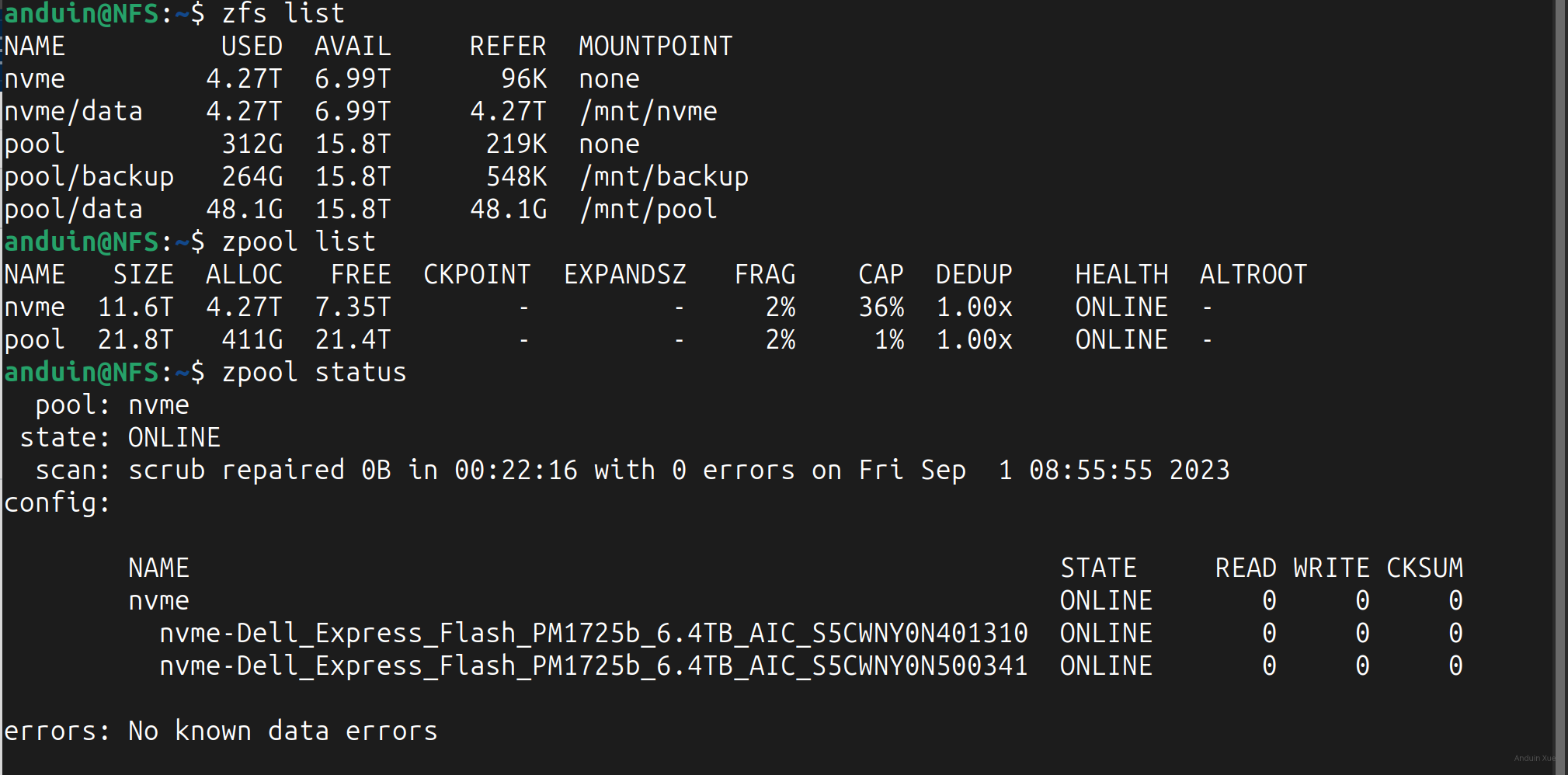1568x775 pixels.
Task: Click the CKSUM column header
Action: pos(1424,568)
